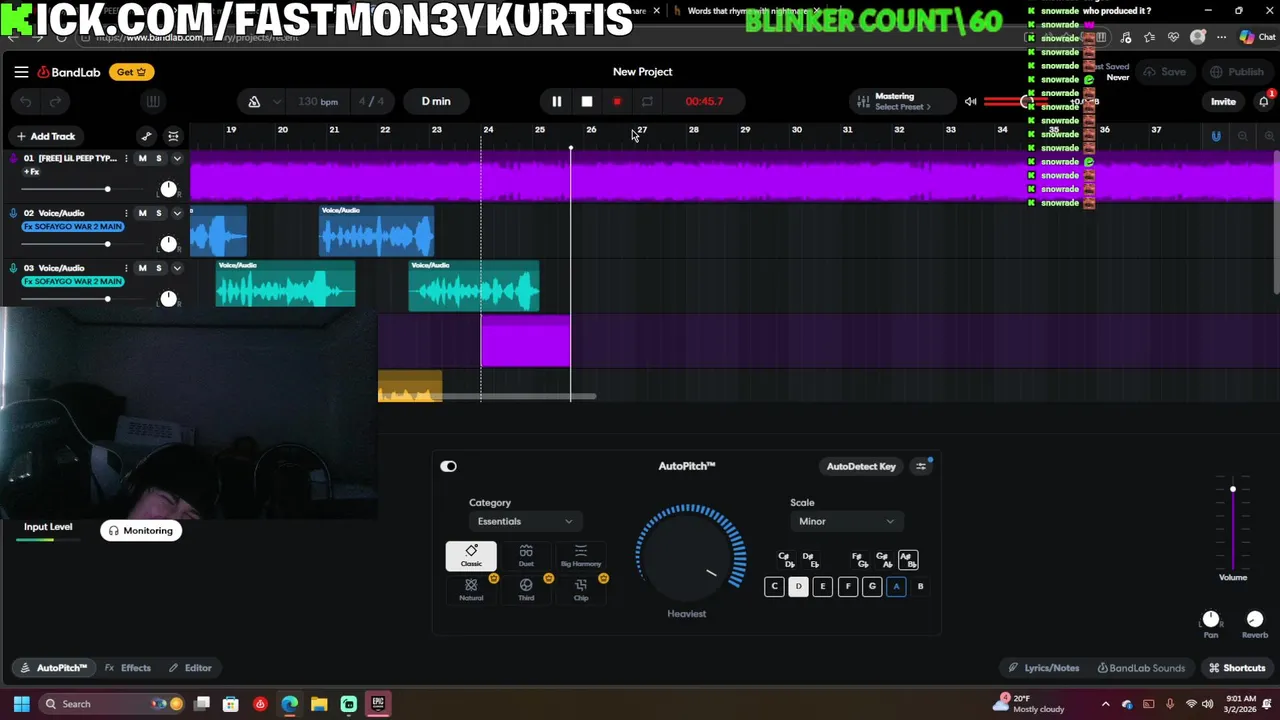Select the Big Harmony preset
This screenshot has height=720, width=1280.
[581, 556]
